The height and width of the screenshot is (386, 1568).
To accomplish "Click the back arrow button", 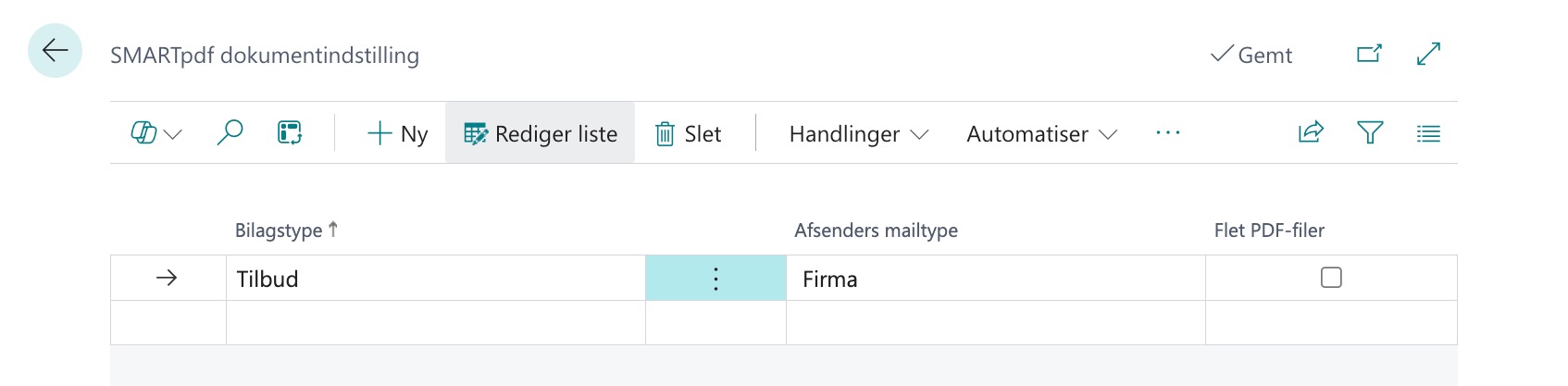I will pyautogui.click(x=55, y=50).
